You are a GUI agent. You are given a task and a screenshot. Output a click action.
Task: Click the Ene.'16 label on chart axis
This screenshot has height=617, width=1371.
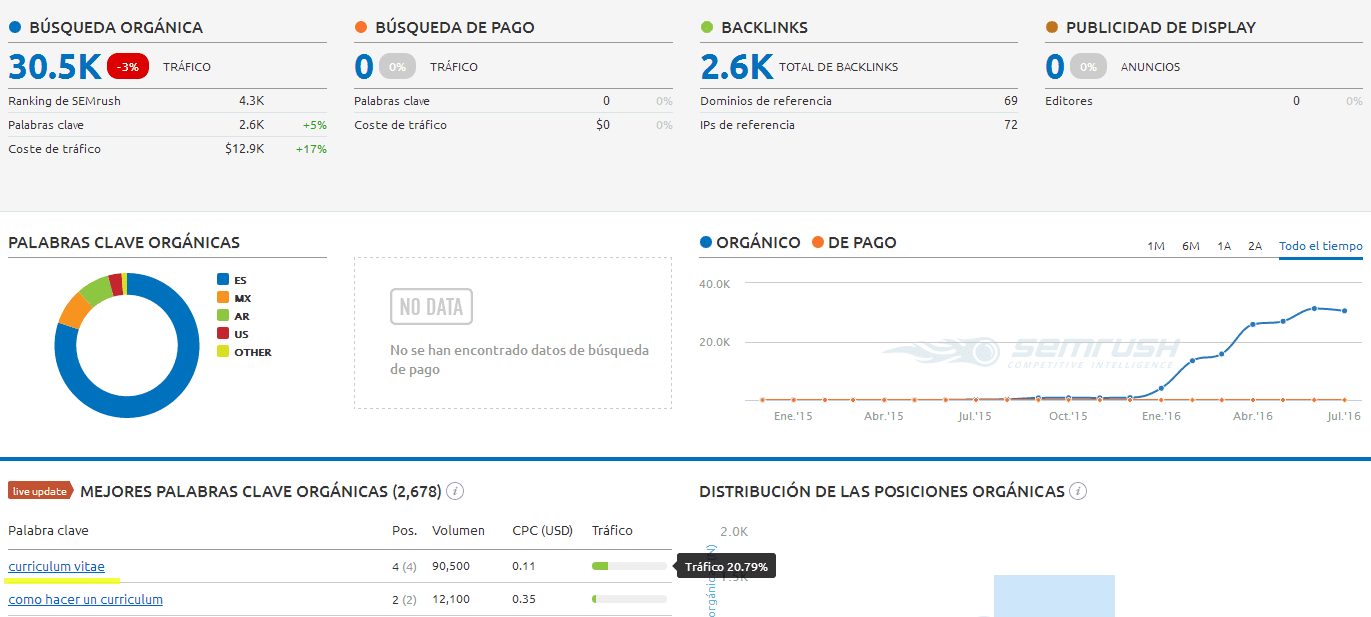[1160, 416]
